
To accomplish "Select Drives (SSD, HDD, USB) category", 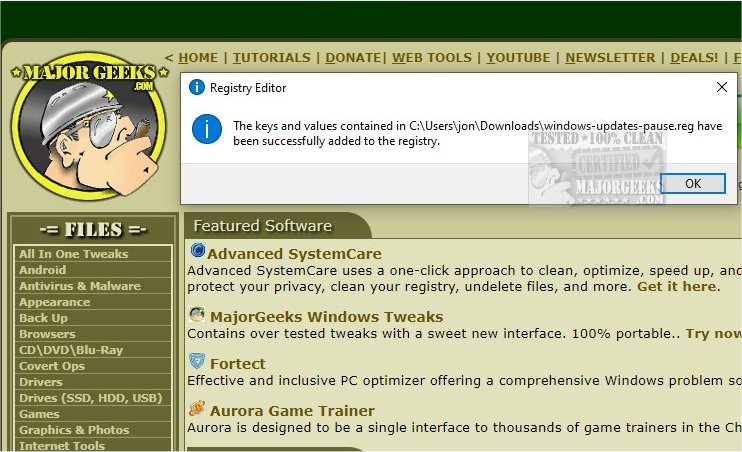I will click(x=90, y=398).
